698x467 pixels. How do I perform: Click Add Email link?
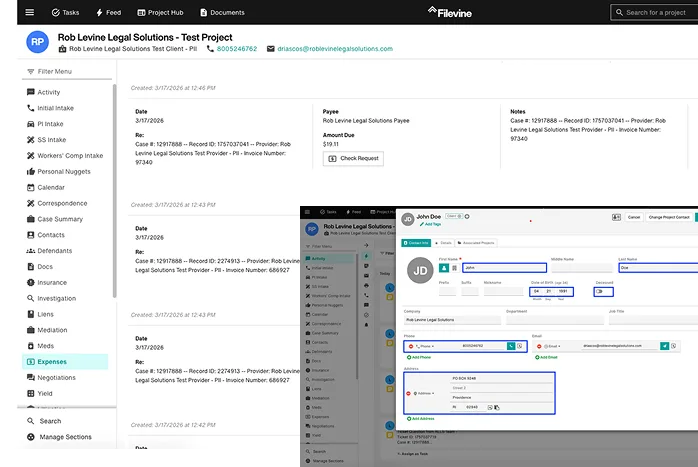tap(546, 357)
